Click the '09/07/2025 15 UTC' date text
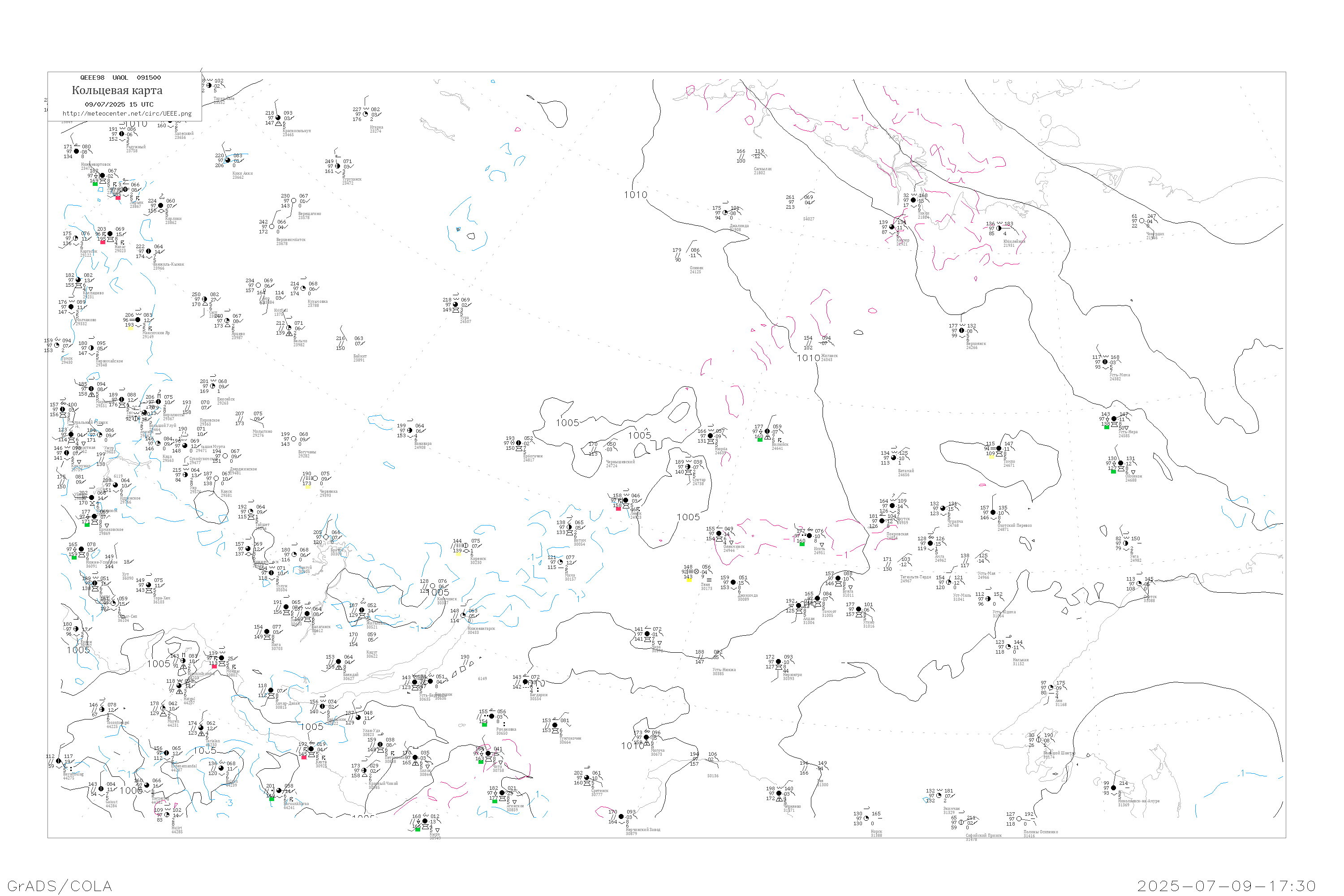This screenshot has width=1344, height=896. [x=119, y=104]
